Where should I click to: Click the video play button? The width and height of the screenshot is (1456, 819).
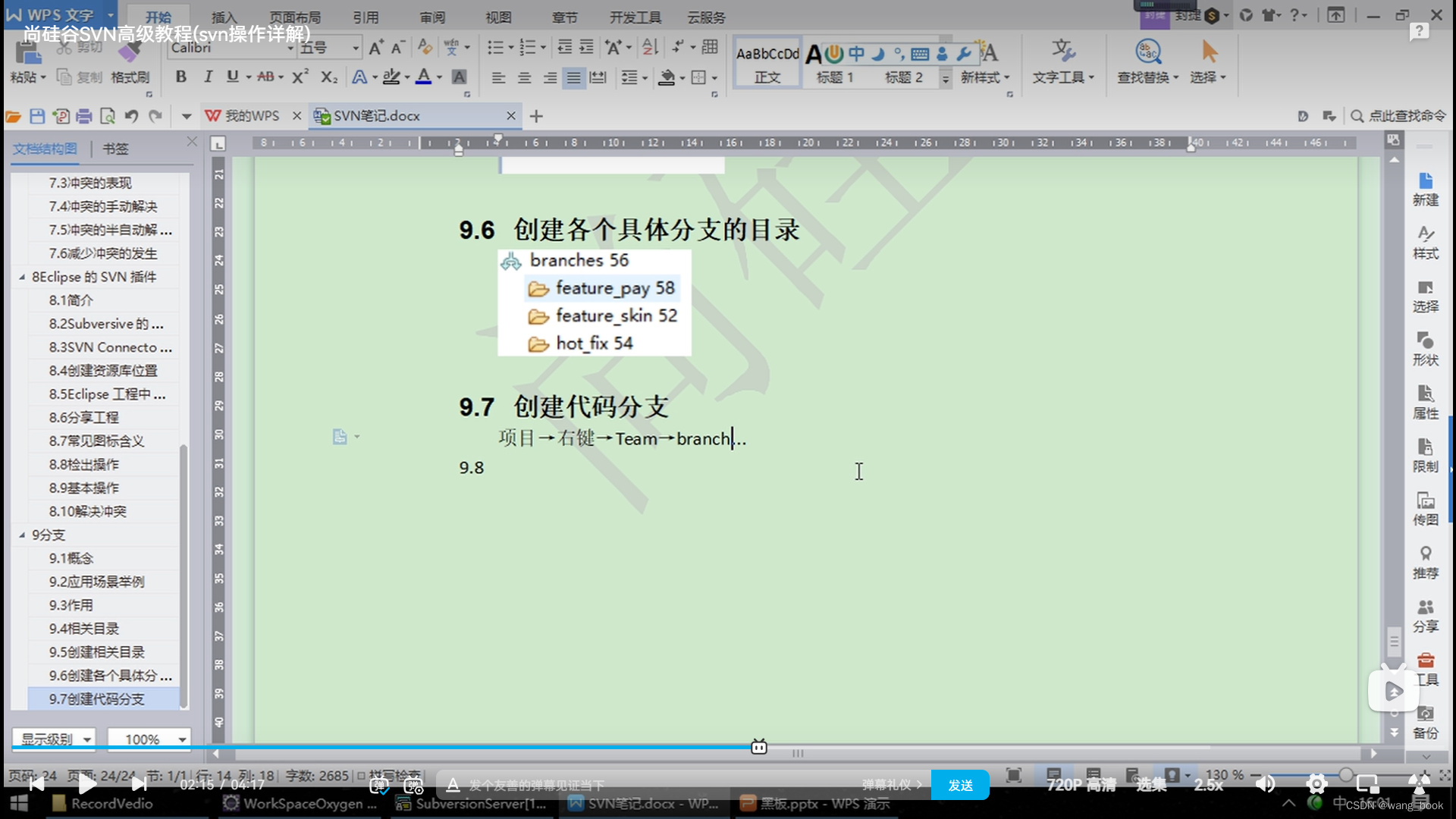[x=86, y=784]
